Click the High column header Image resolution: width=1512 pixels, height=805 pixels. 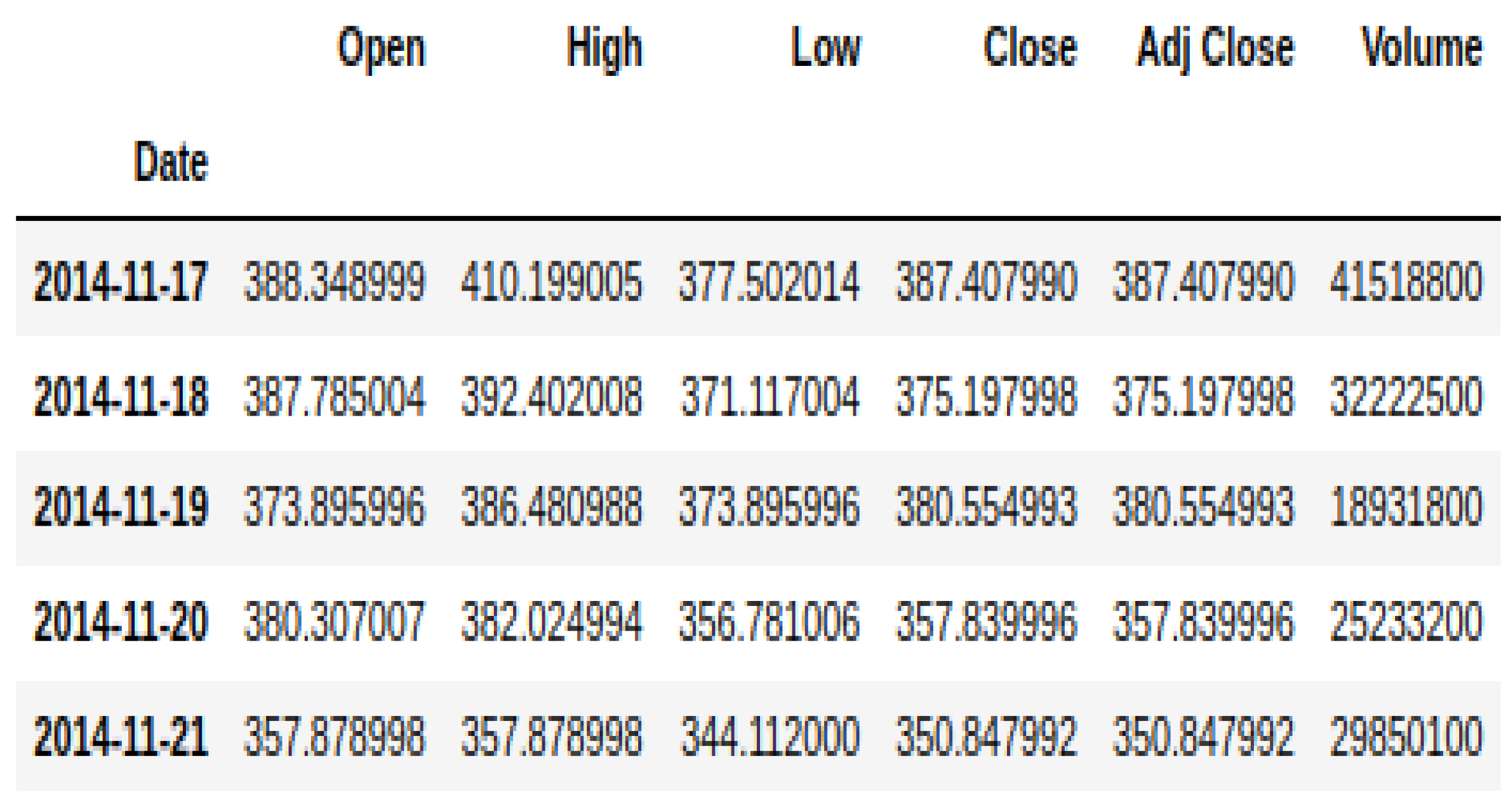(x=604, y=48)
